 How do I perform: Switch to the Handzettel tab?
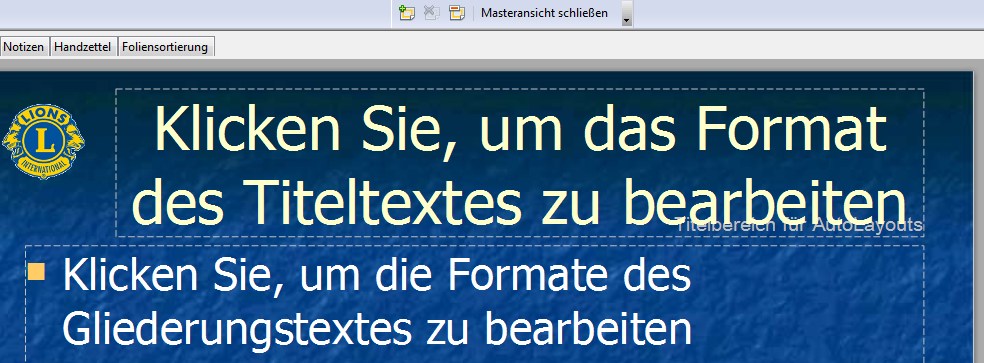[x=82, y=46]
